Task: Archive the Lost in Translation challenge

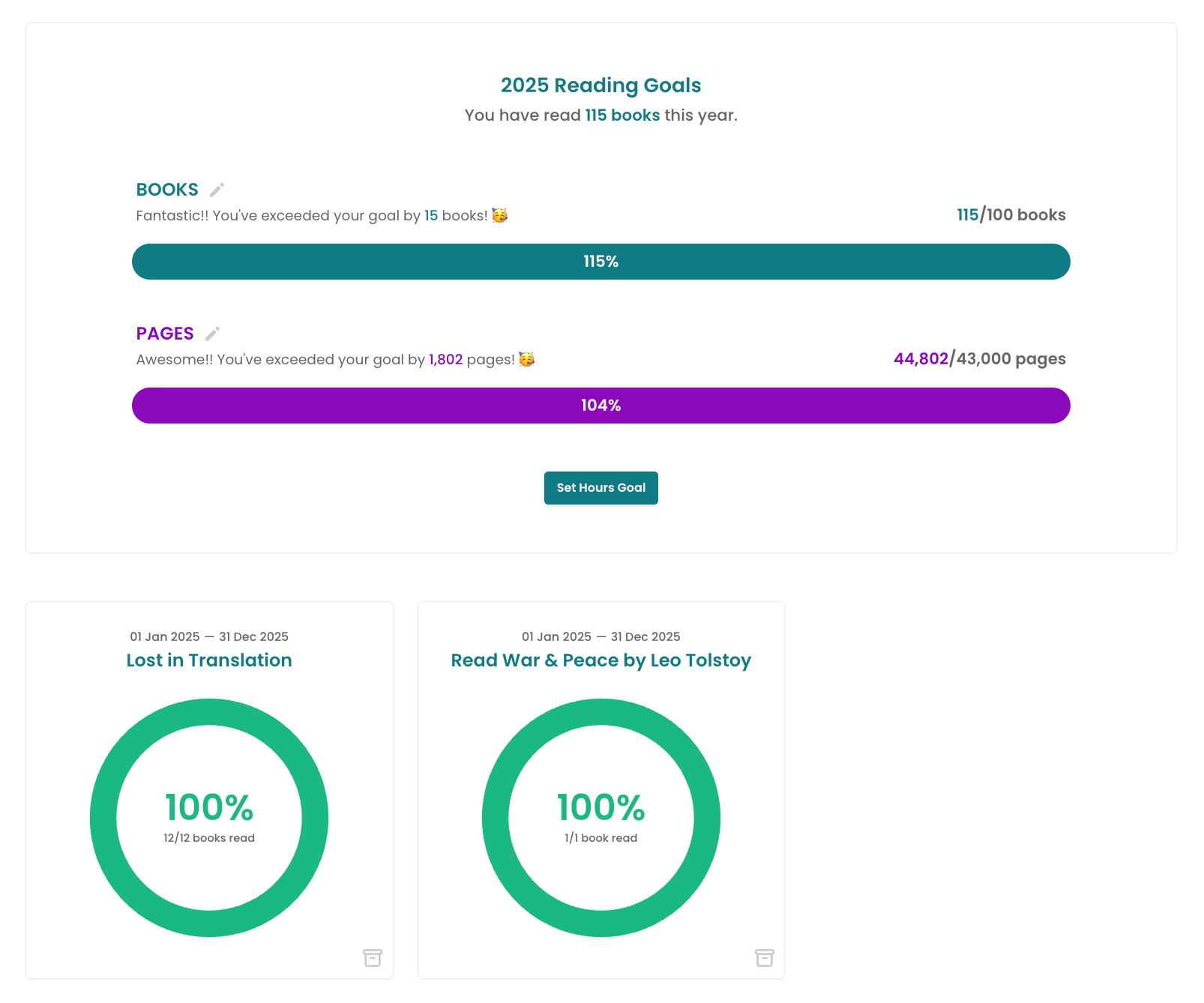Action: (373, 958)
